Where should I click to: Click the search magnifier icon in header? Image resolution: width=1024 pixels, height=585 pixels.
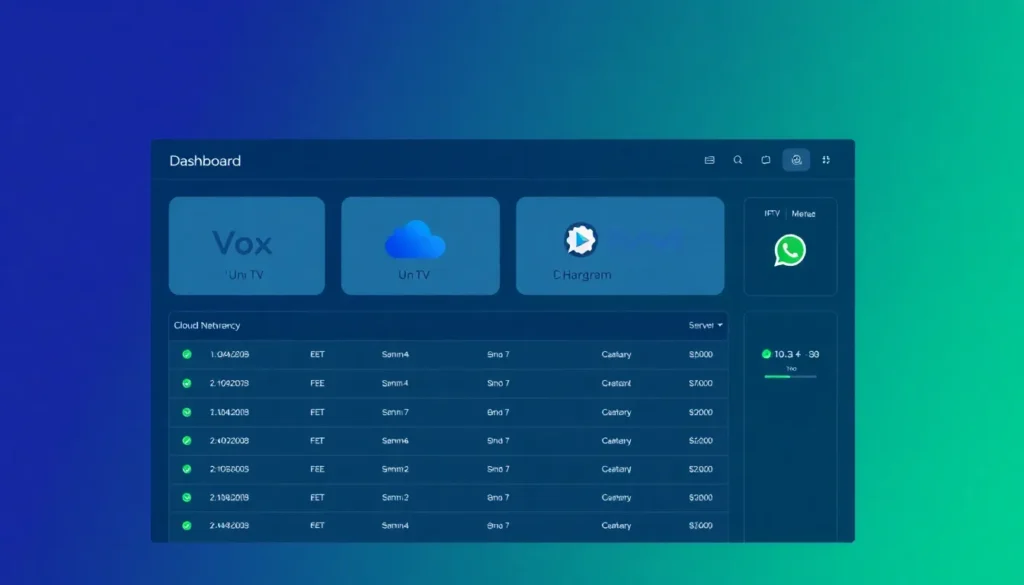(738, 160)
